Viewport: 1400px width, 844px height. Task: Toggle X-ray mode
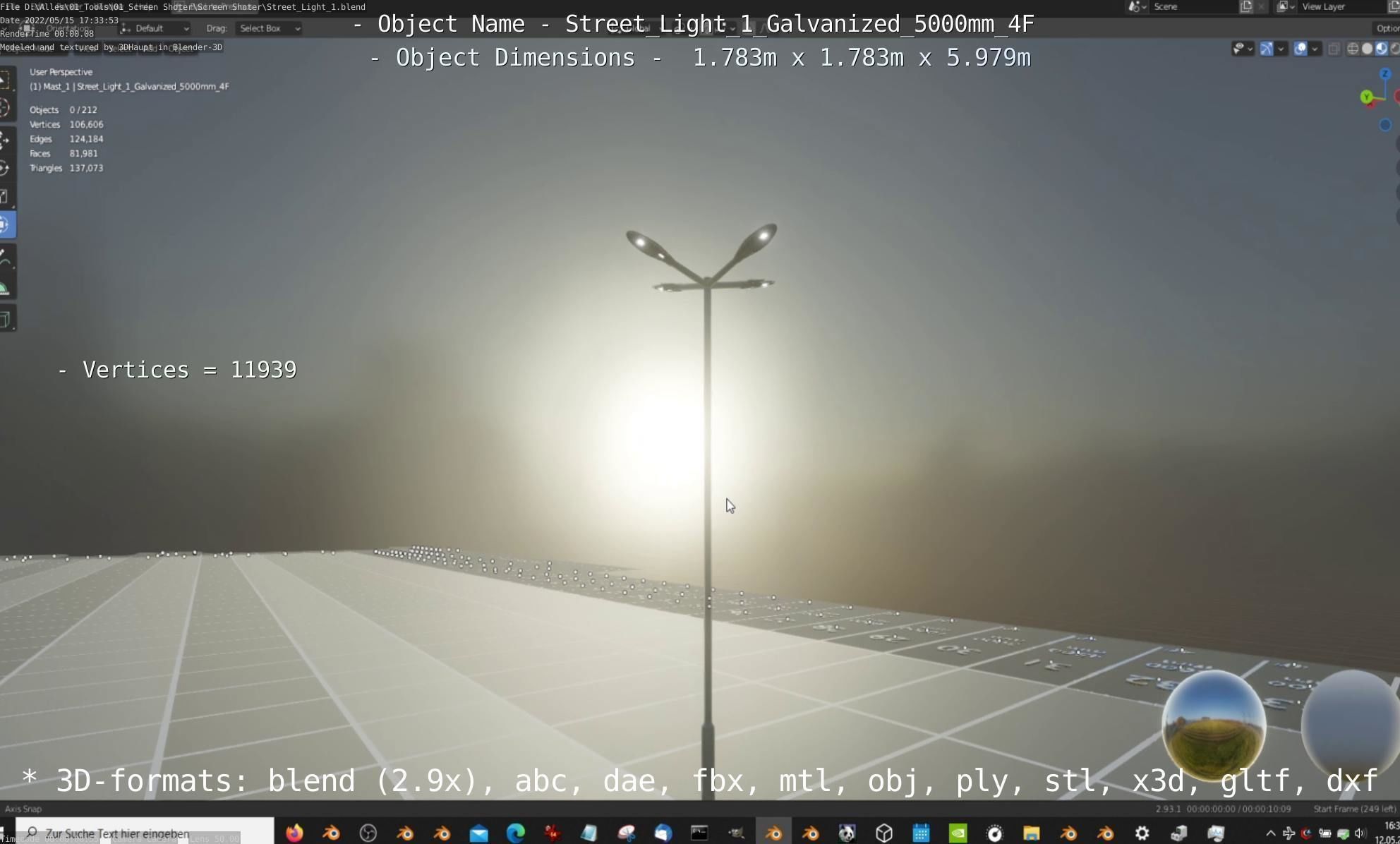[x=1333, y=49]
